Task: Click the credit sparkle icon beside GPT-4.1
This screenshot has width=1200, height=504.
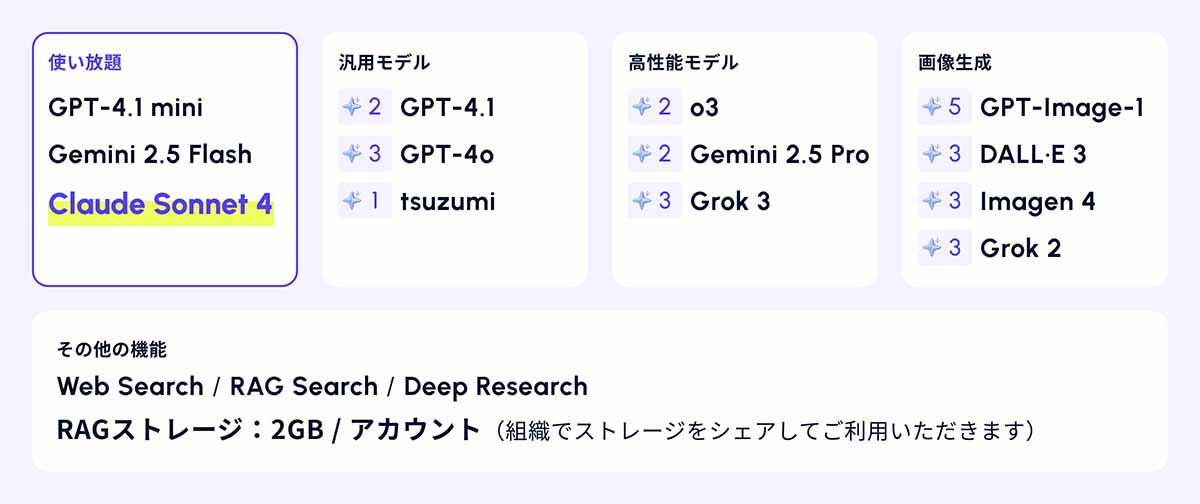Action: point(351,107)
